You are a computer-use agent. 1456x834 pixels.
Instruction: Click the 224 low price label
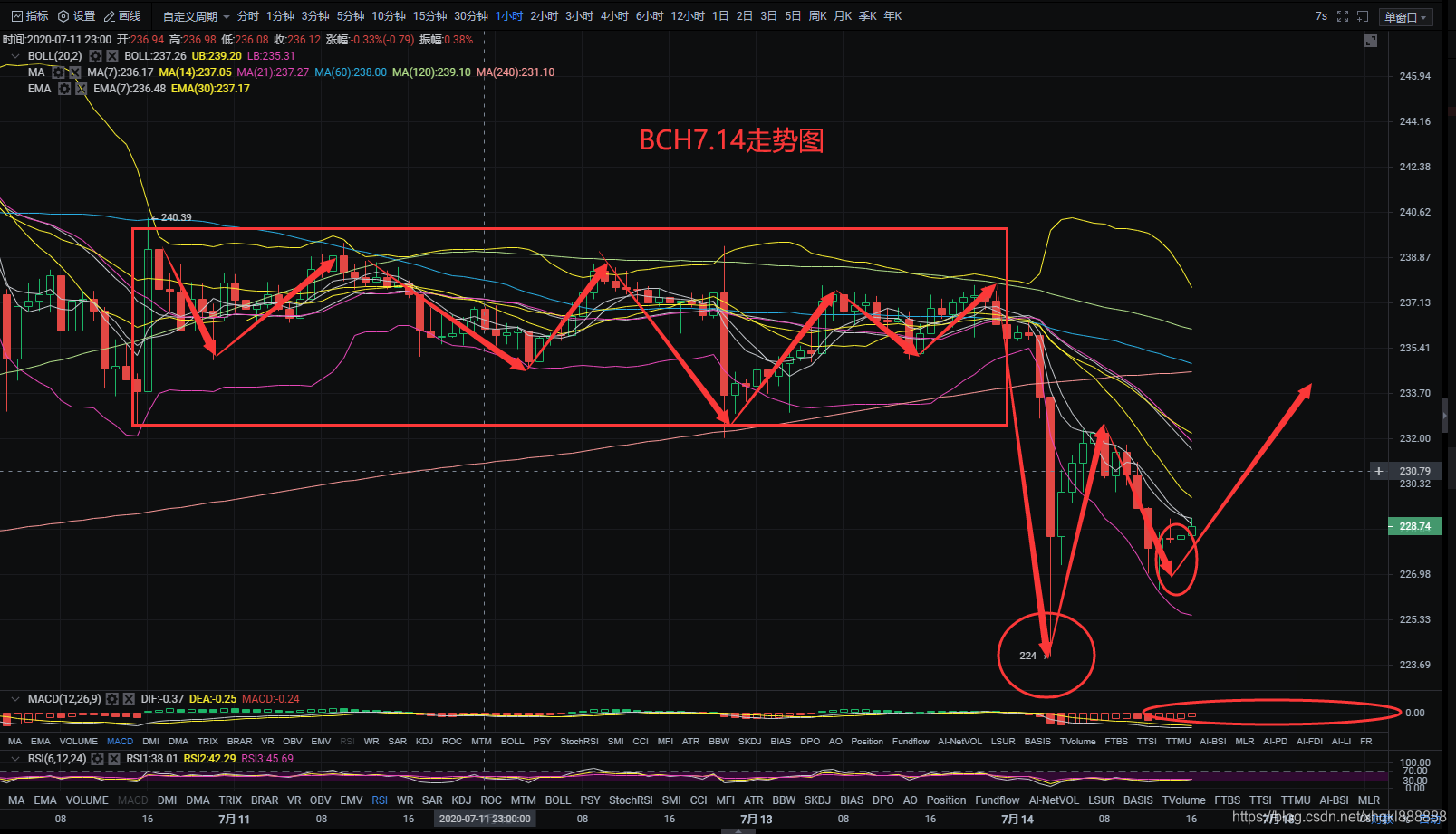[x=1027, y=656]
